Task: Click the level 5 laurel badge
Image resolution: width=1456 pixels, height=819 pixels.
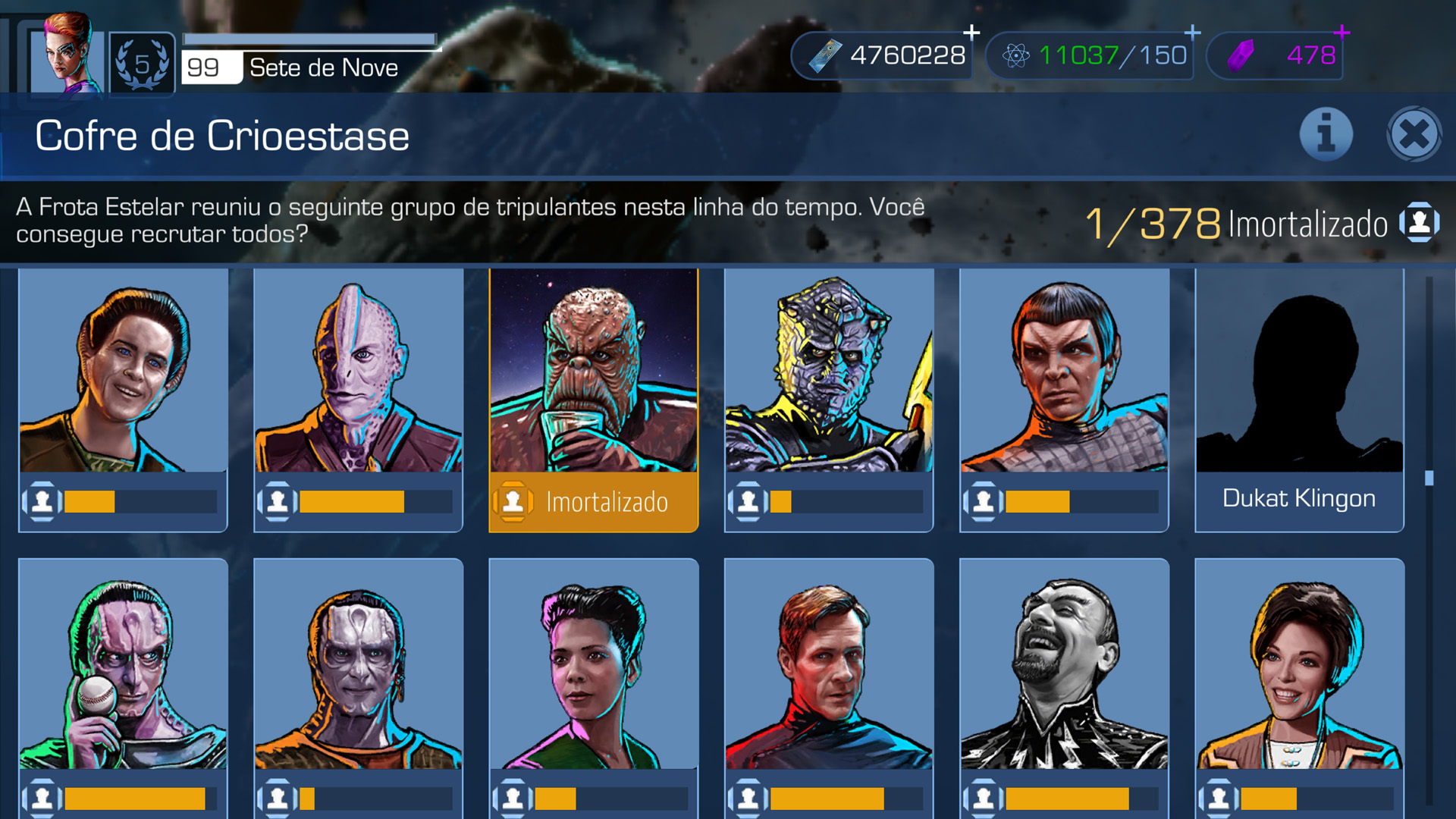Action: coord(142,64)
